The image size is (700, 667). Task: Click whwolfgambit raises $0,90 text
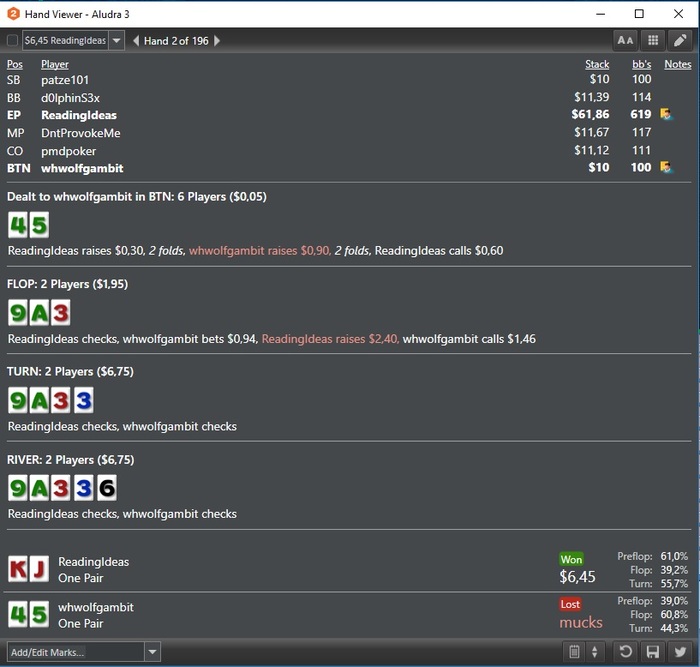(x=260, y=250)
